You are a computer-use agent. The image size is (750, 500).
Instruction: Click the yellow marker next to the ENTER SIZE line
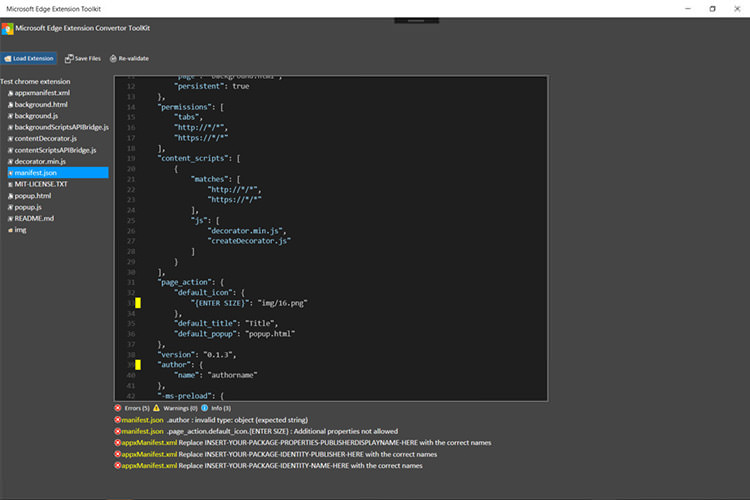point(138,303)
